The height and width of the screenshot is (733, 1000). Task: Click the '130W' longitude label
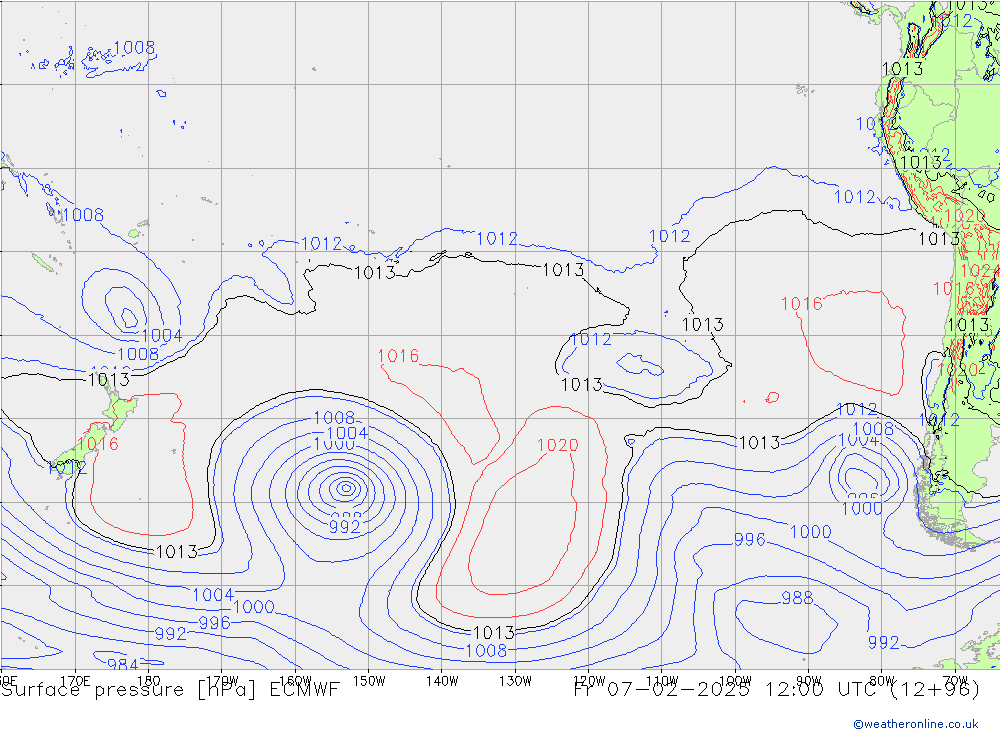[x=515, y=681]
